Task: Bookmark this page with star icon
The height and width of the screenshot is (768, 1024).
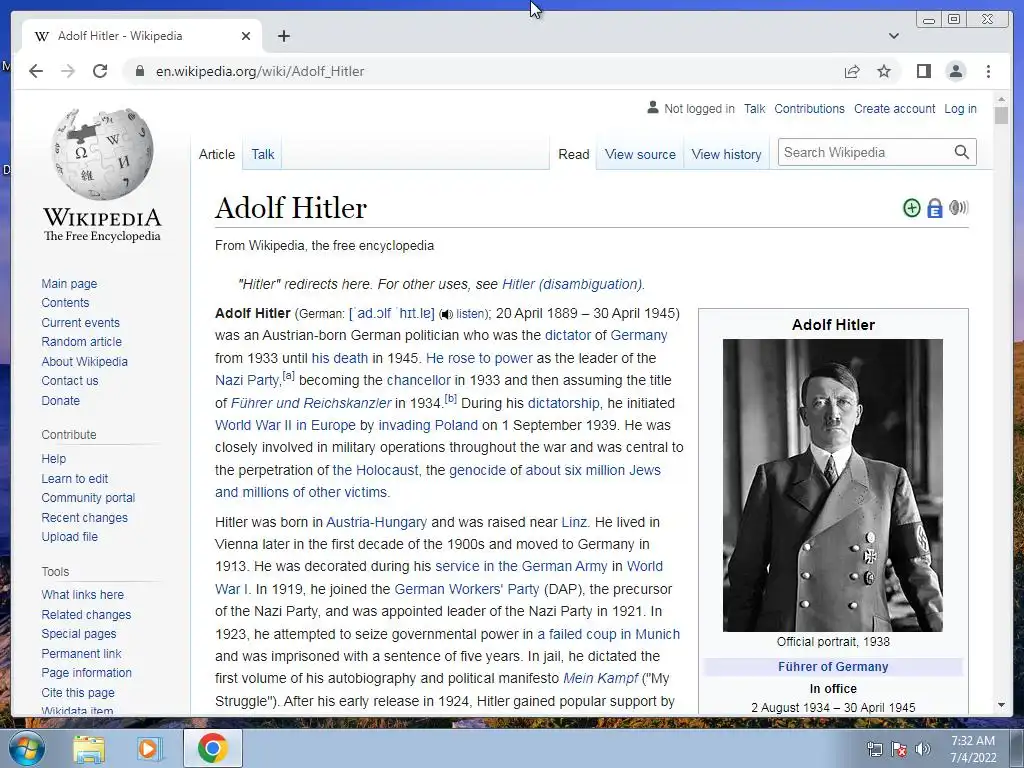Action: 884,71
